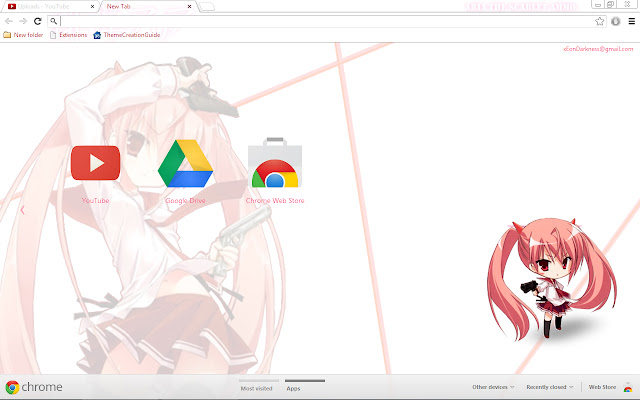The width and height of the screenshot is (640, 400).
Task: Expand the Other devices dropdown
Action: coord(493,387)
